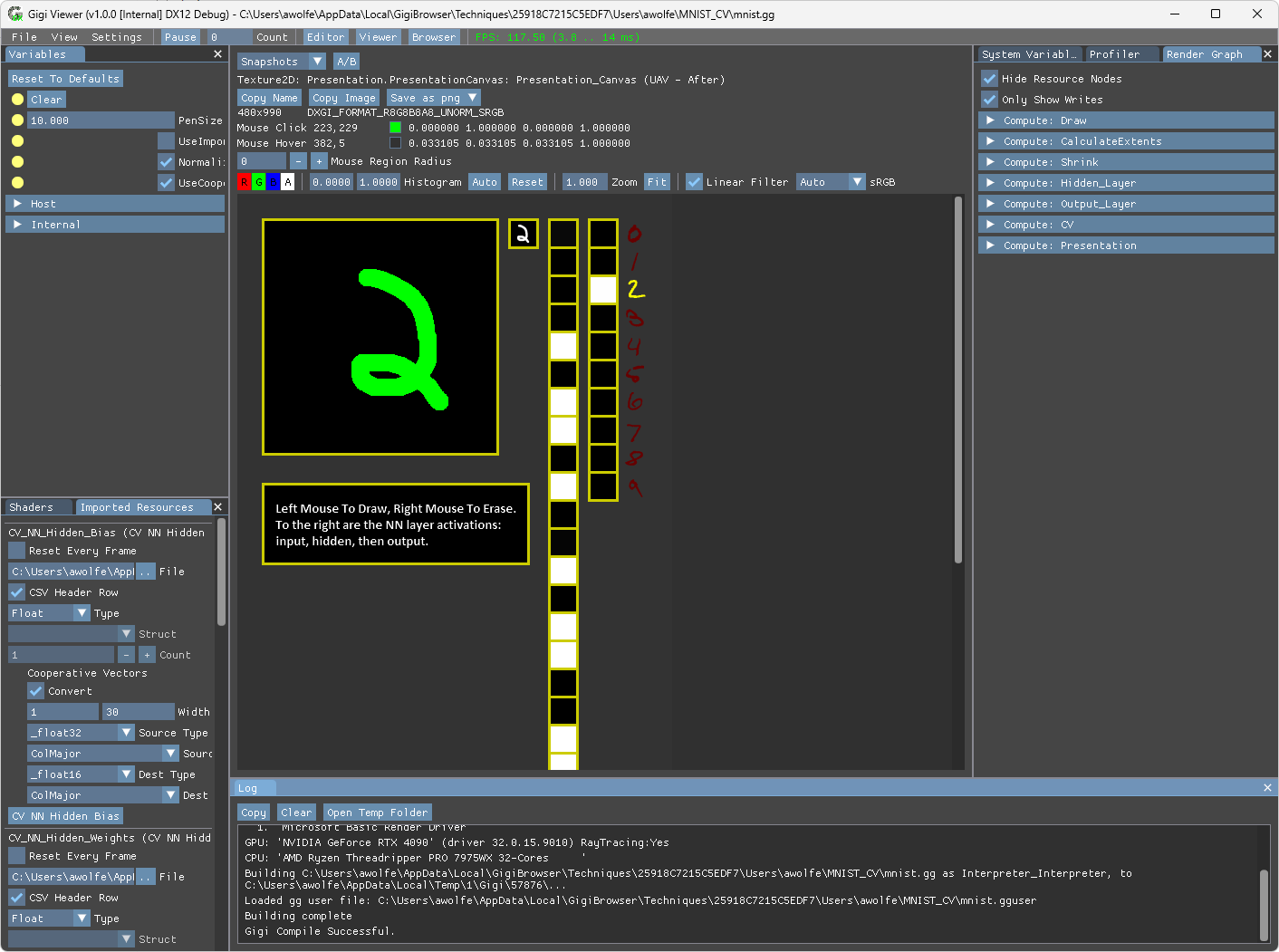
Task: Open the Snapshots dropdown
Action: click(282, 62)
